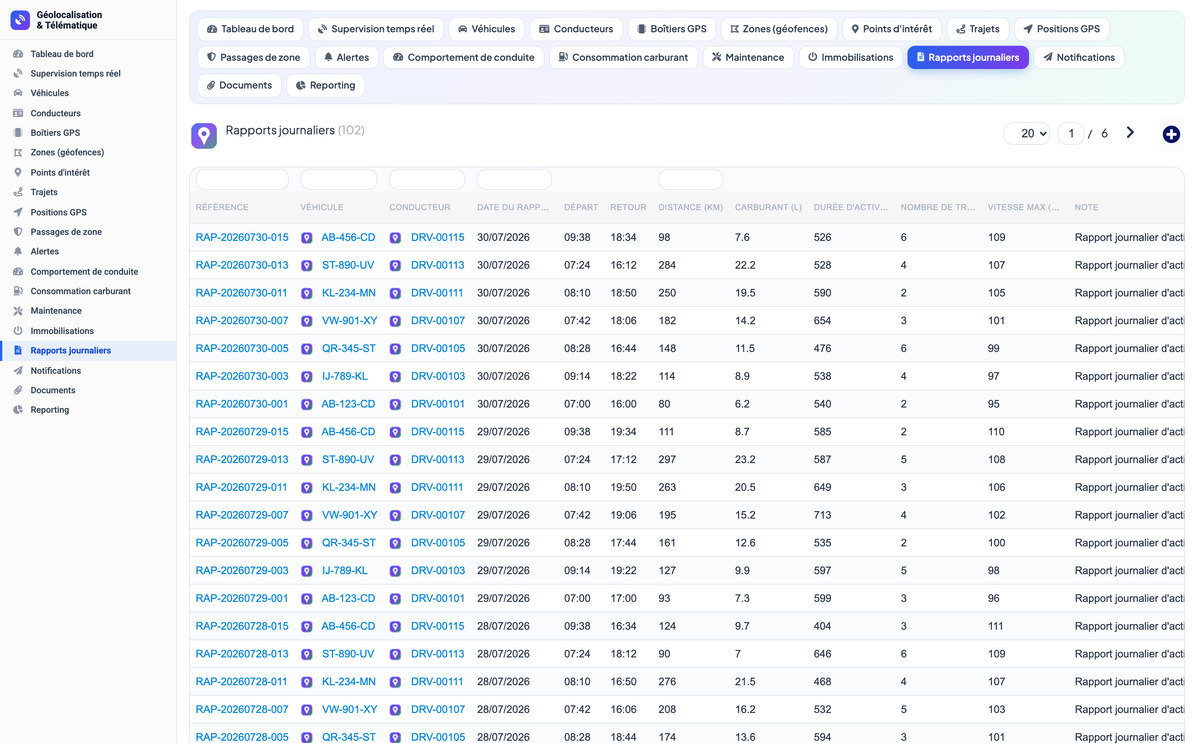Open report link RAP-20260728-011
Screen dimensions: 1200x743
tap(242, 682)
